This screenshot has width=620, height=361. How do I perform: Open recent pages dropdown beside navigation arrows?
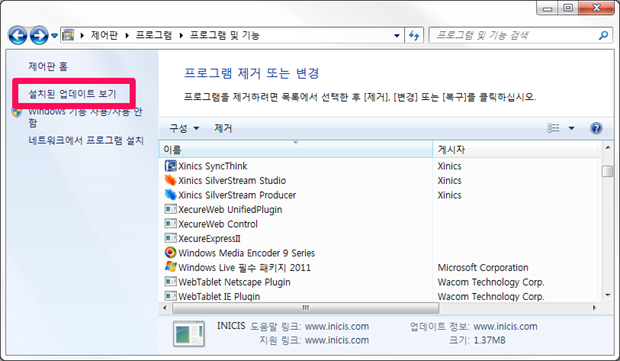[54, 36]
